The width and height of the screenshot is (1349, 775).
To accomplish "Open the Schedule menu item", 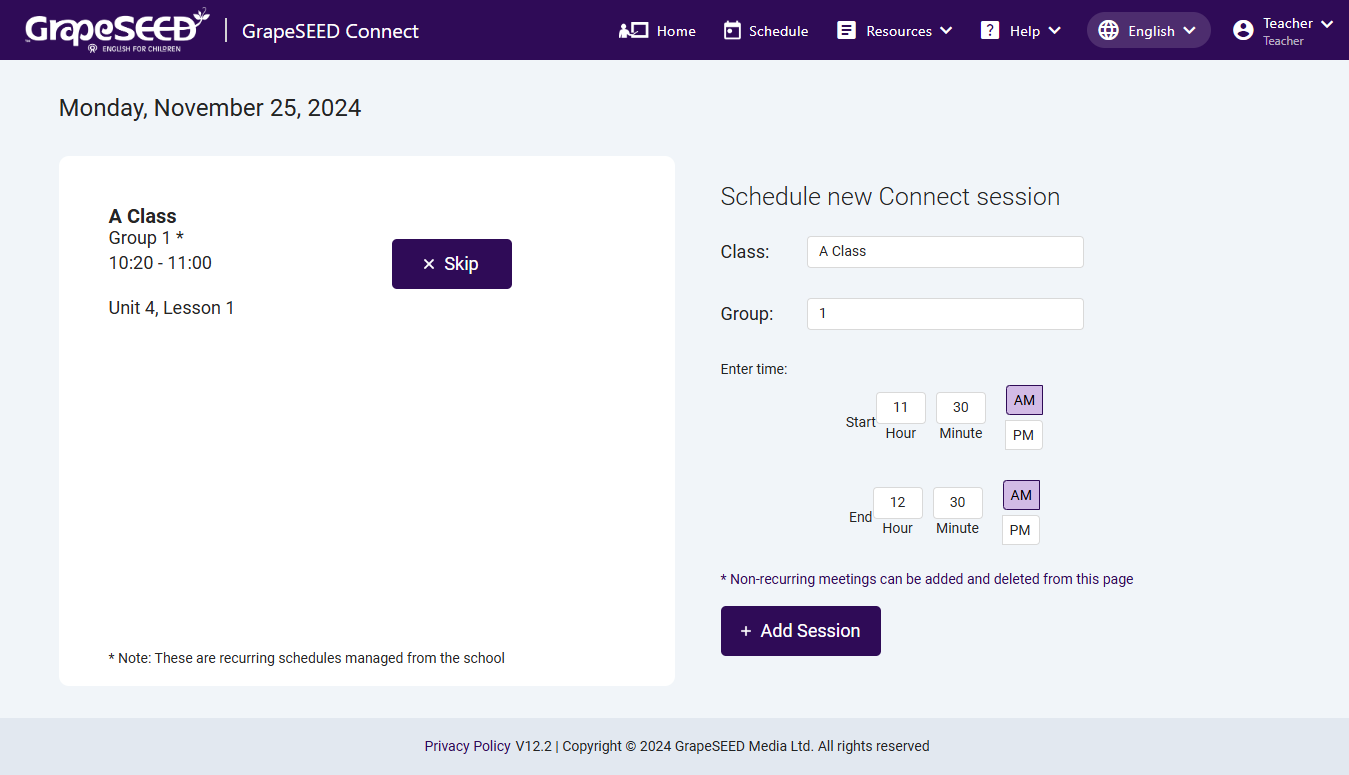I will (x=765, y=31).
